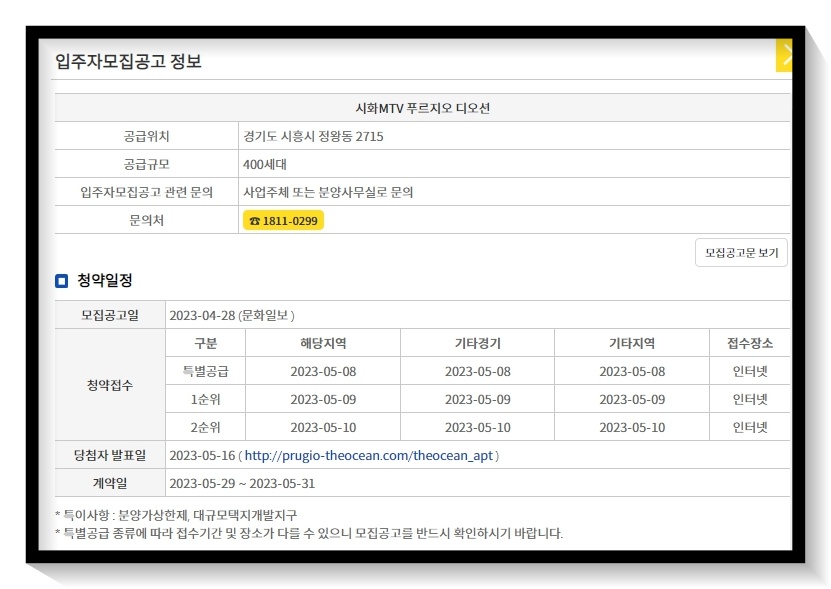The height and width of the screenshot is (589, 831).
Task: Click the 기타경기 column header
Action: 478,343
